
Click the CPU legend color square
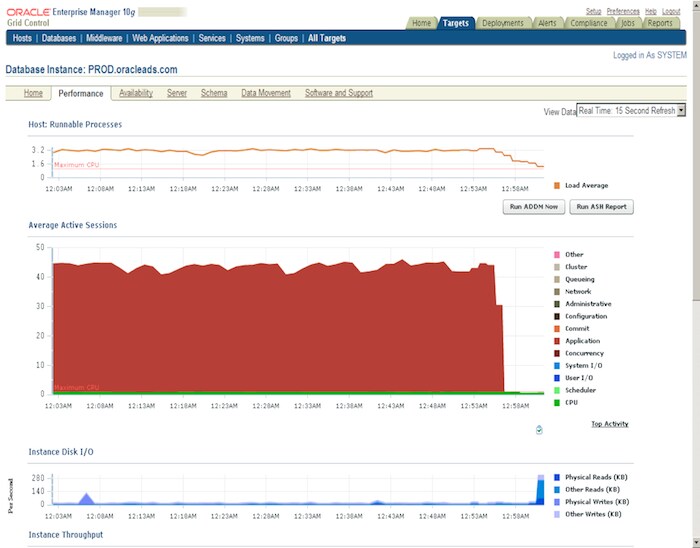[x=557, y=403]
